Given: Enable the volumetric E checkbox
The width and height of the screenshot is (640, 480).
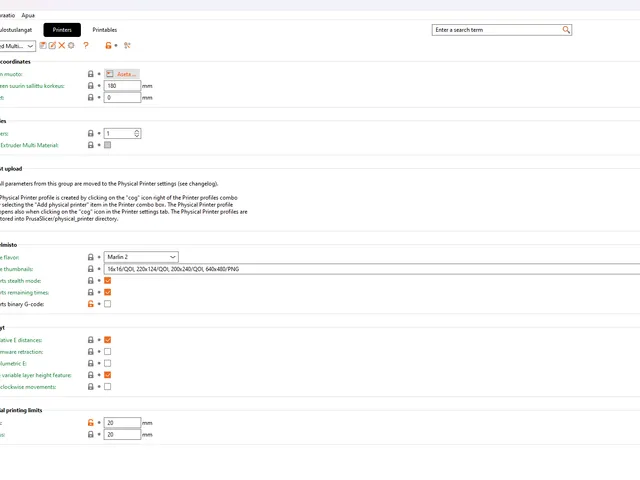Looking at the screenshot, I should click(107, 363).
